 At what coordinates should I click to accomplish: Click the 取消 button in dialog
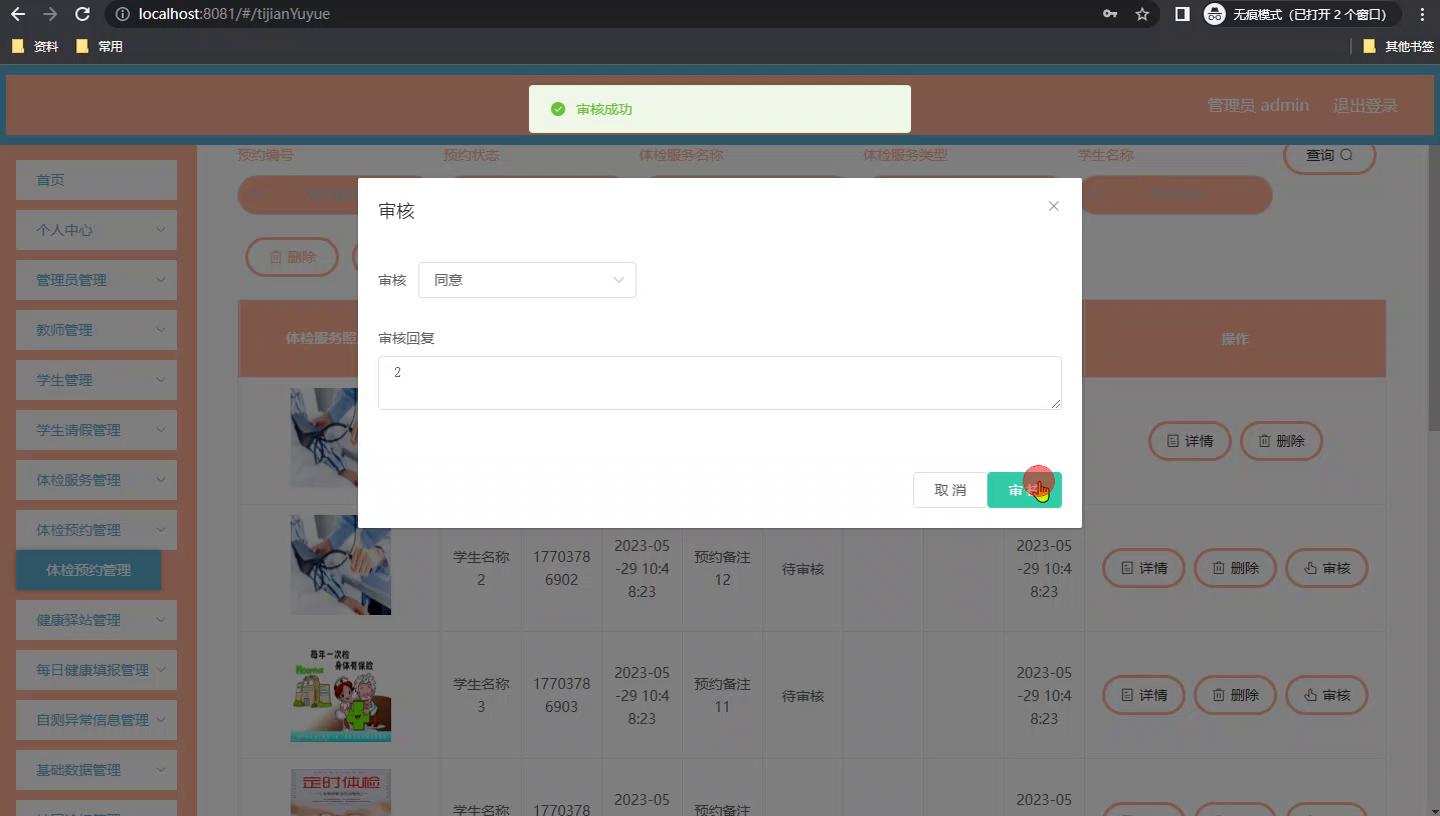[950, 490]
